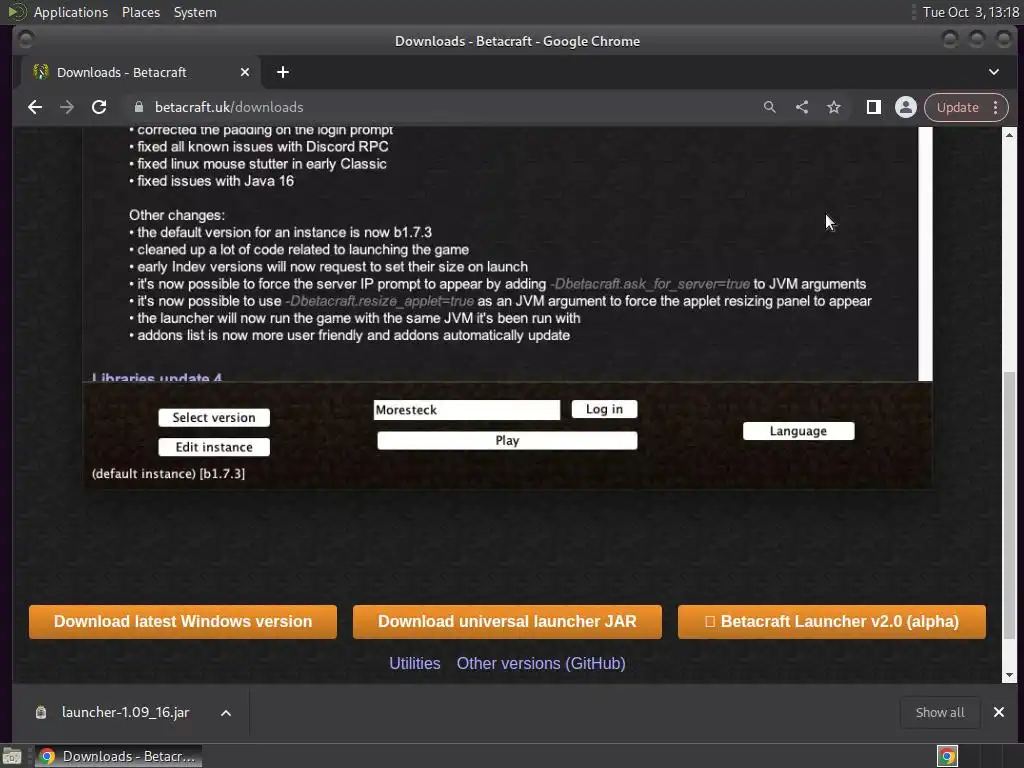
Task: Click the Play button
Action: [507, 440]
